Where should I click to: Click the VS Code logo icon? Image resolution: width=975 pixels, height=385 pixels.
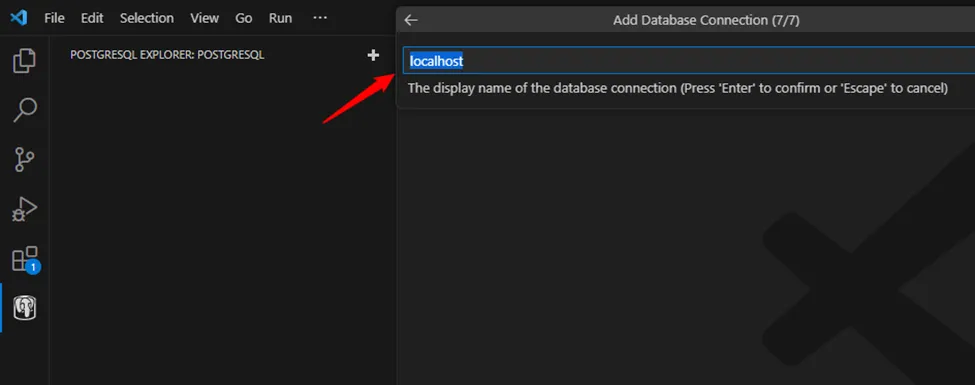coord(19,18)
